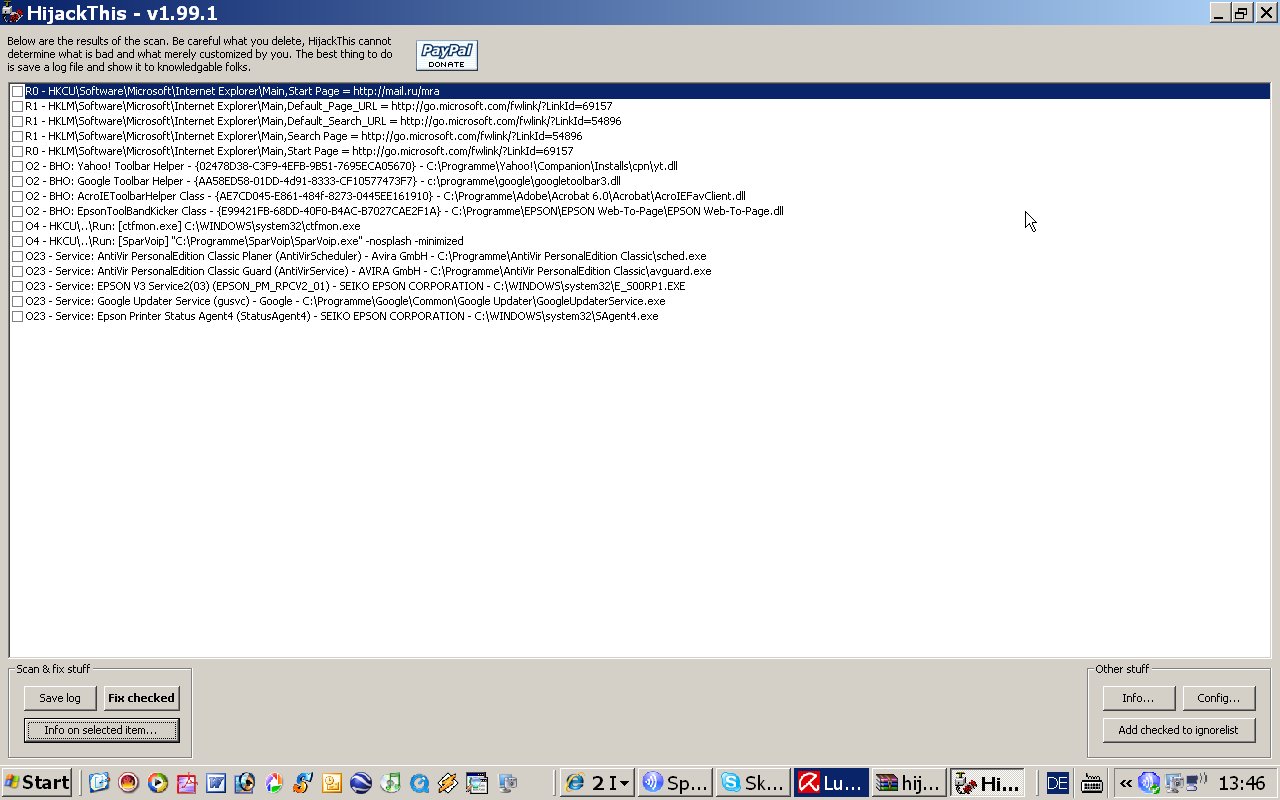The height and width of the screenshot is (800, 1280).
Task: Select the GoogleUpdaterService.exe row text
Action: 345,301
